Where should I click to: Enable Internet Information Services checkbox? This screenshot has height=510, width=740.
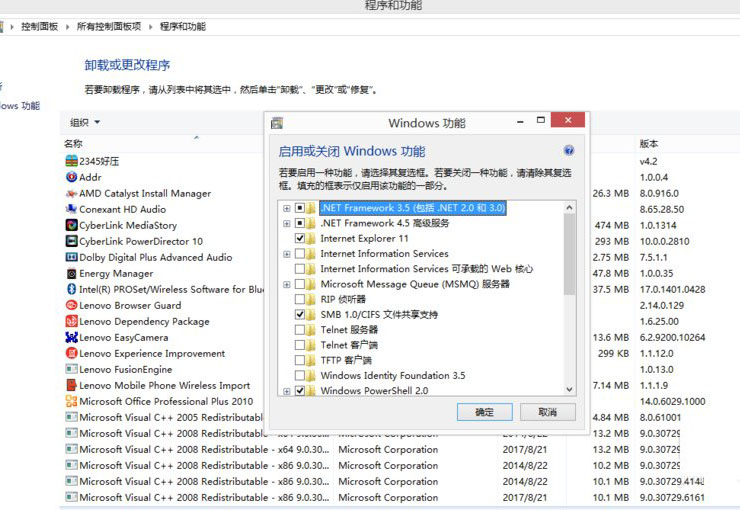tap(300, 253)
